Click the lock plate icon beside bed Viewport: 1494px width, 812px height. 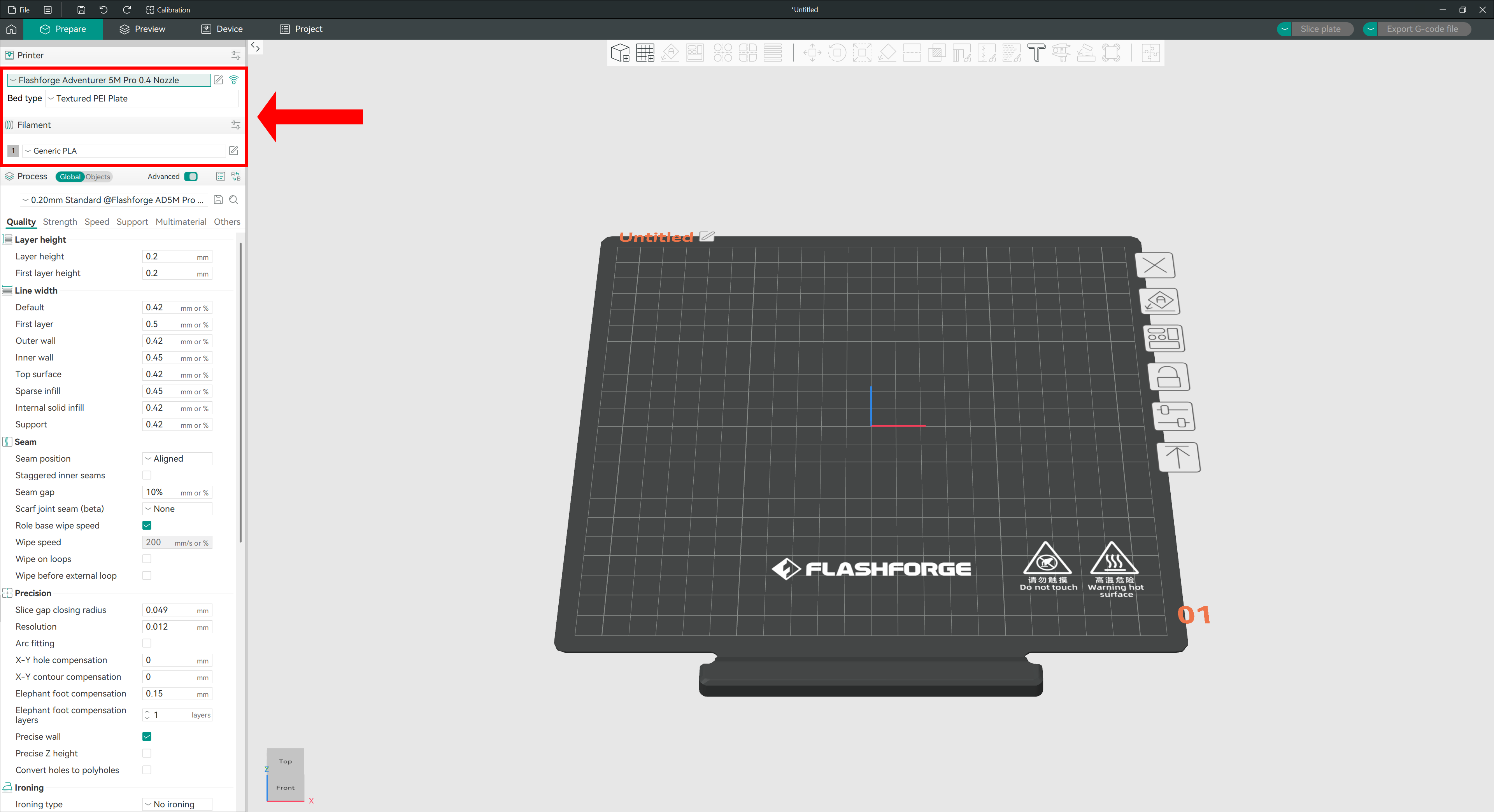1169,377
